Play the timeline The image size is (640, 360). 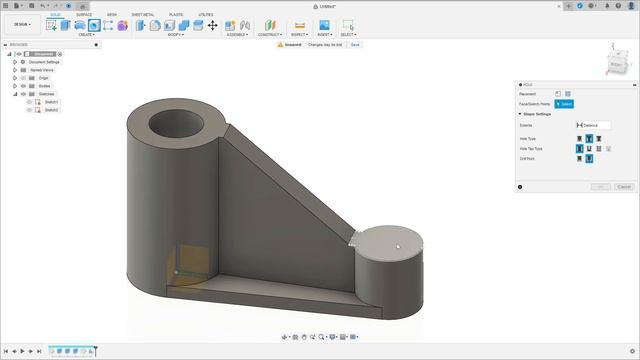coord(22,351)
